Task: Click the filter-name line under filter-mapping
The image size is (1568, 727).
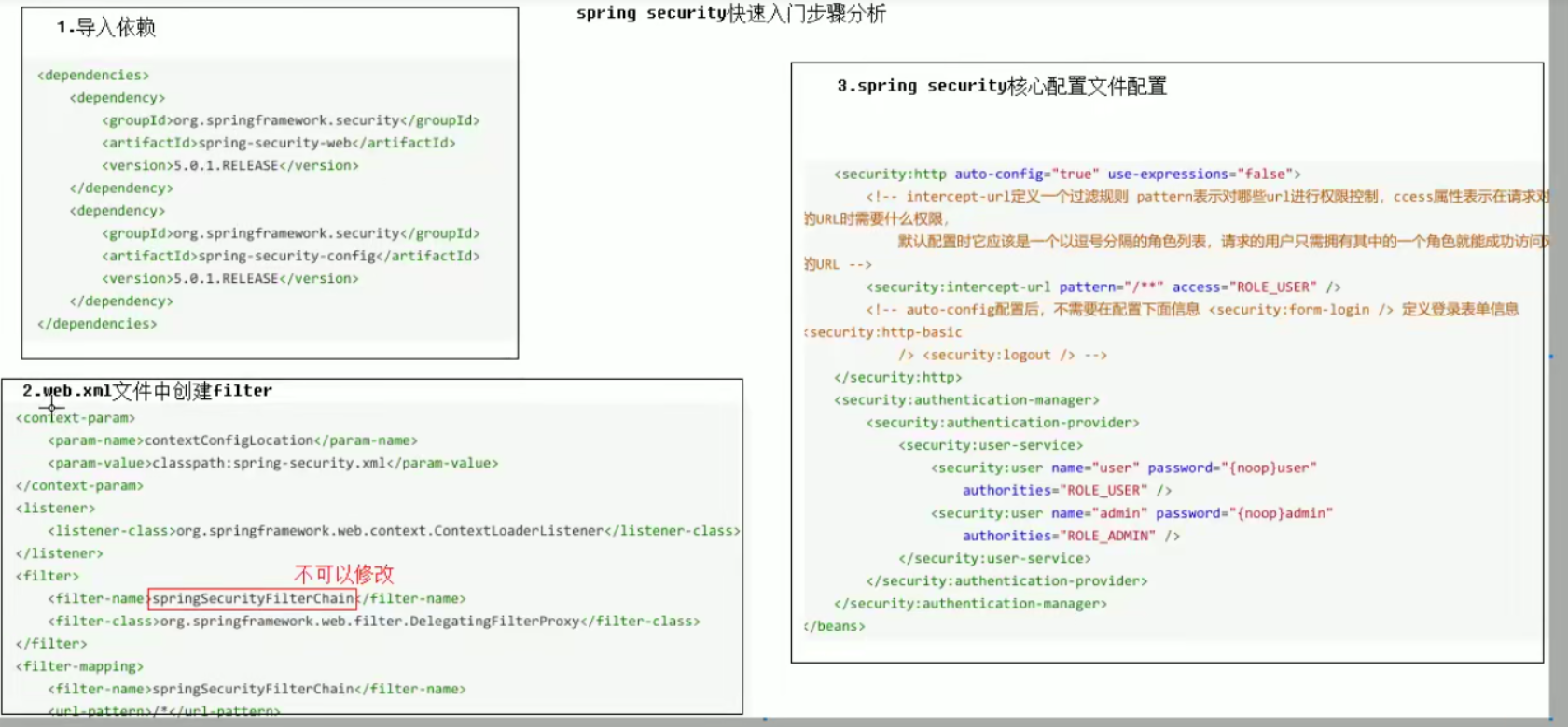Action: (257, 689)
